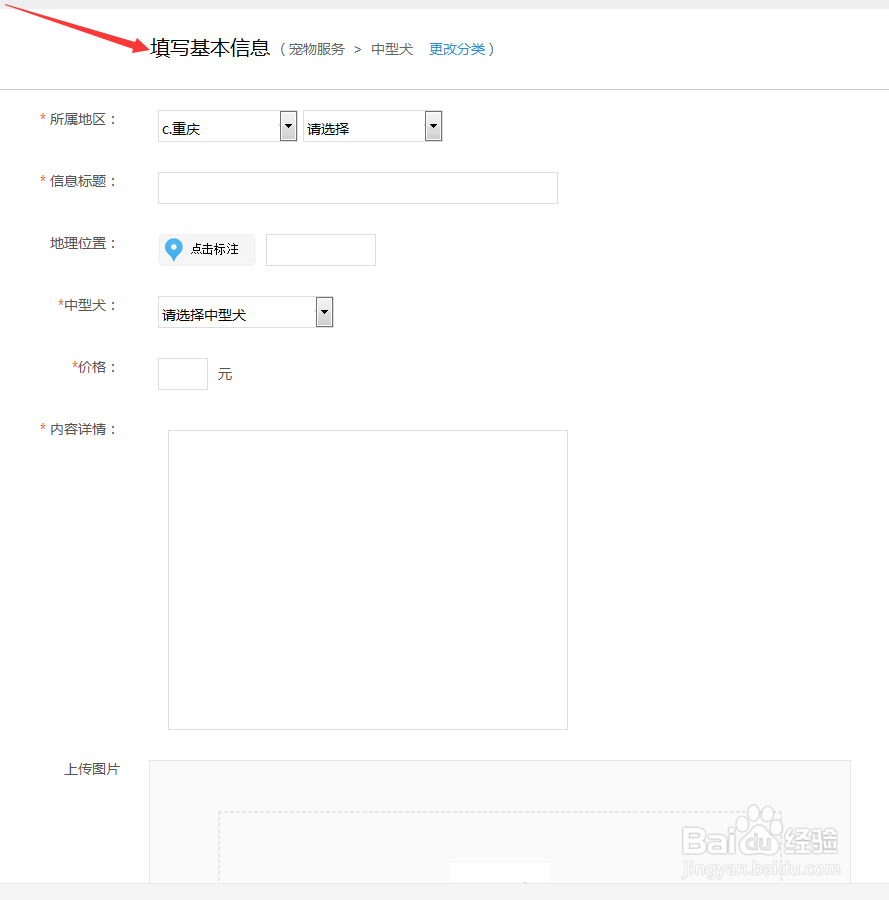The width and height of the screenshot is (889, 900).
Task: Click the location name box beside 点击标注
Action: click(x=320, y=249)
